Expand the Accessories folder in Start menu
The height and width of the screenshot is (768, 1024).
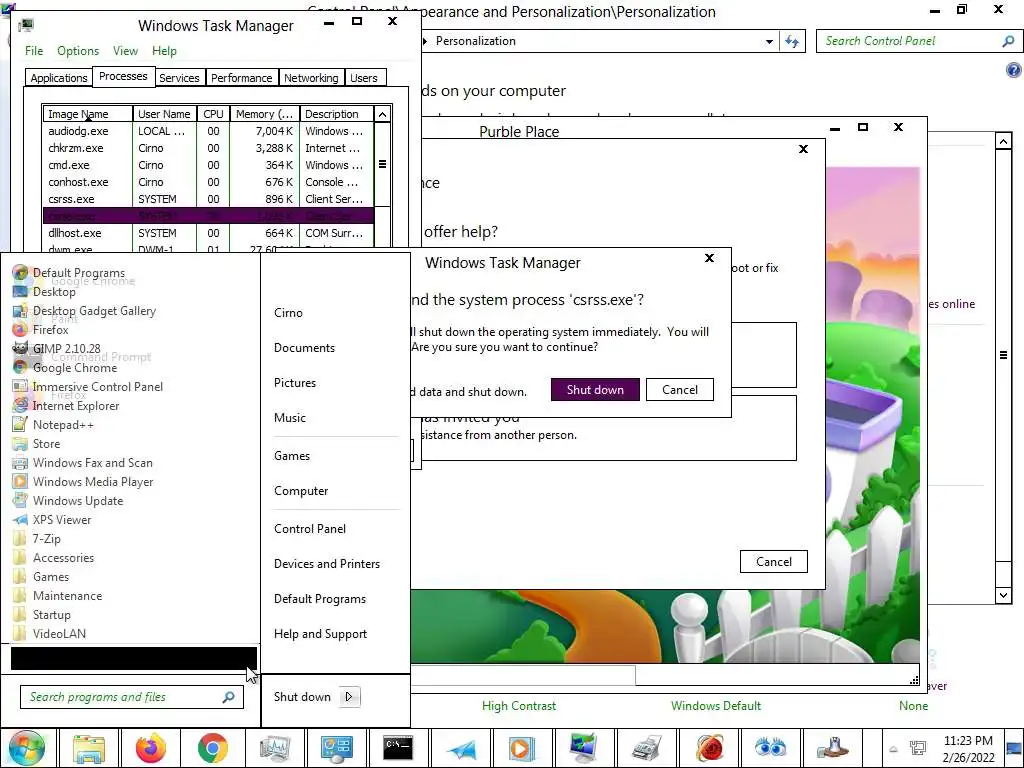click(54, 557)
